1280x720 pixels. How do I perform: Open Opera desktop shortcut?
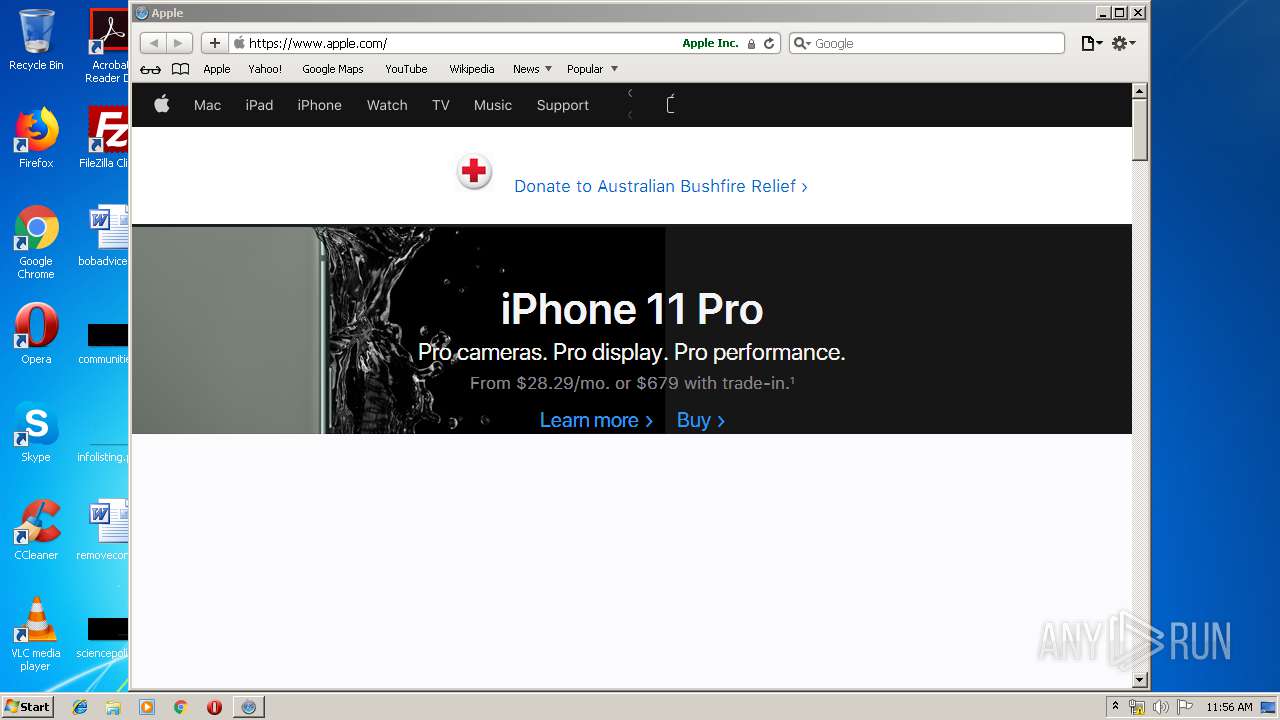click(36, 333)
